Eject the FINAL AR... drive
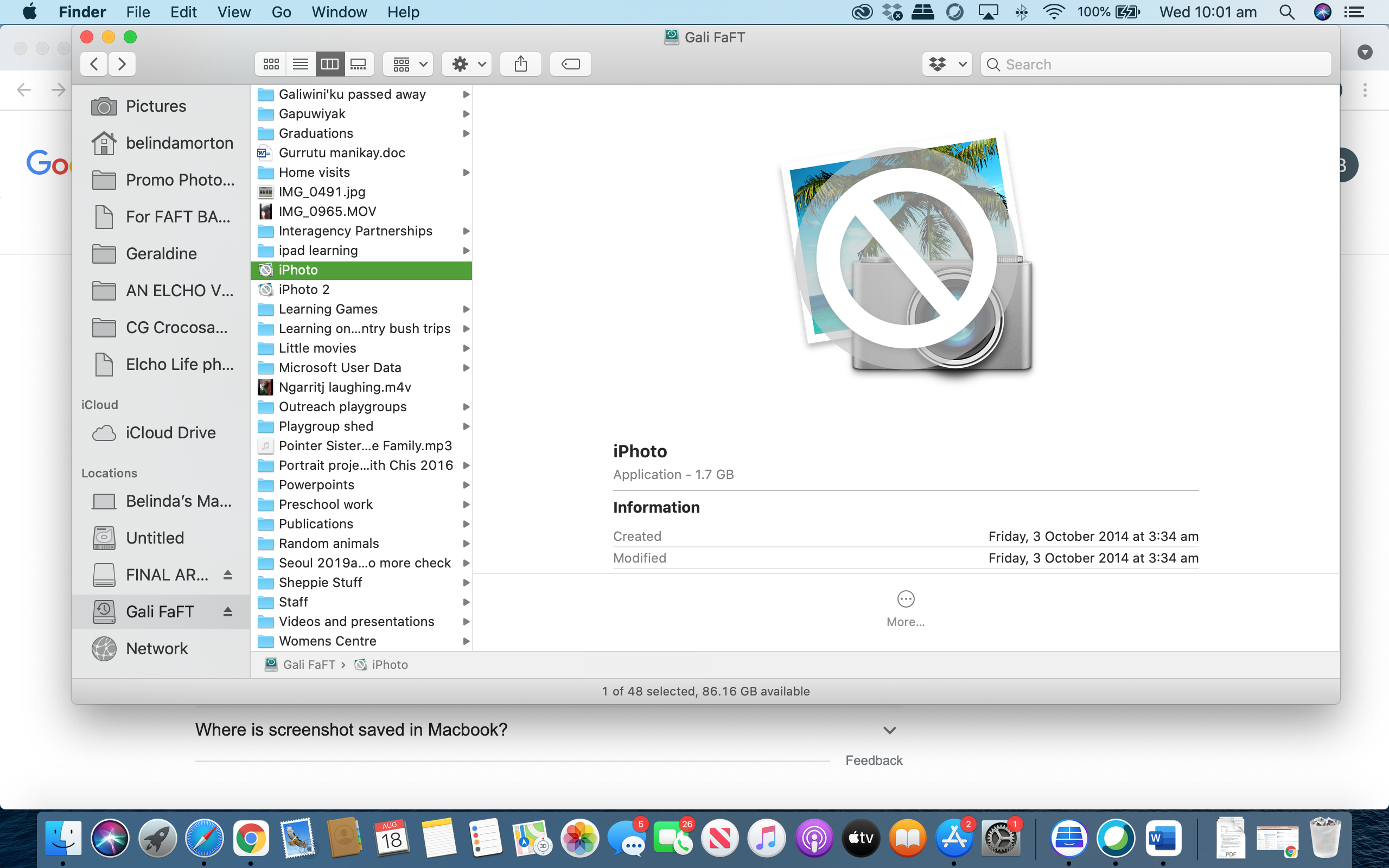This screenshot has width=1389, height=868. click(x=228, y=575)
